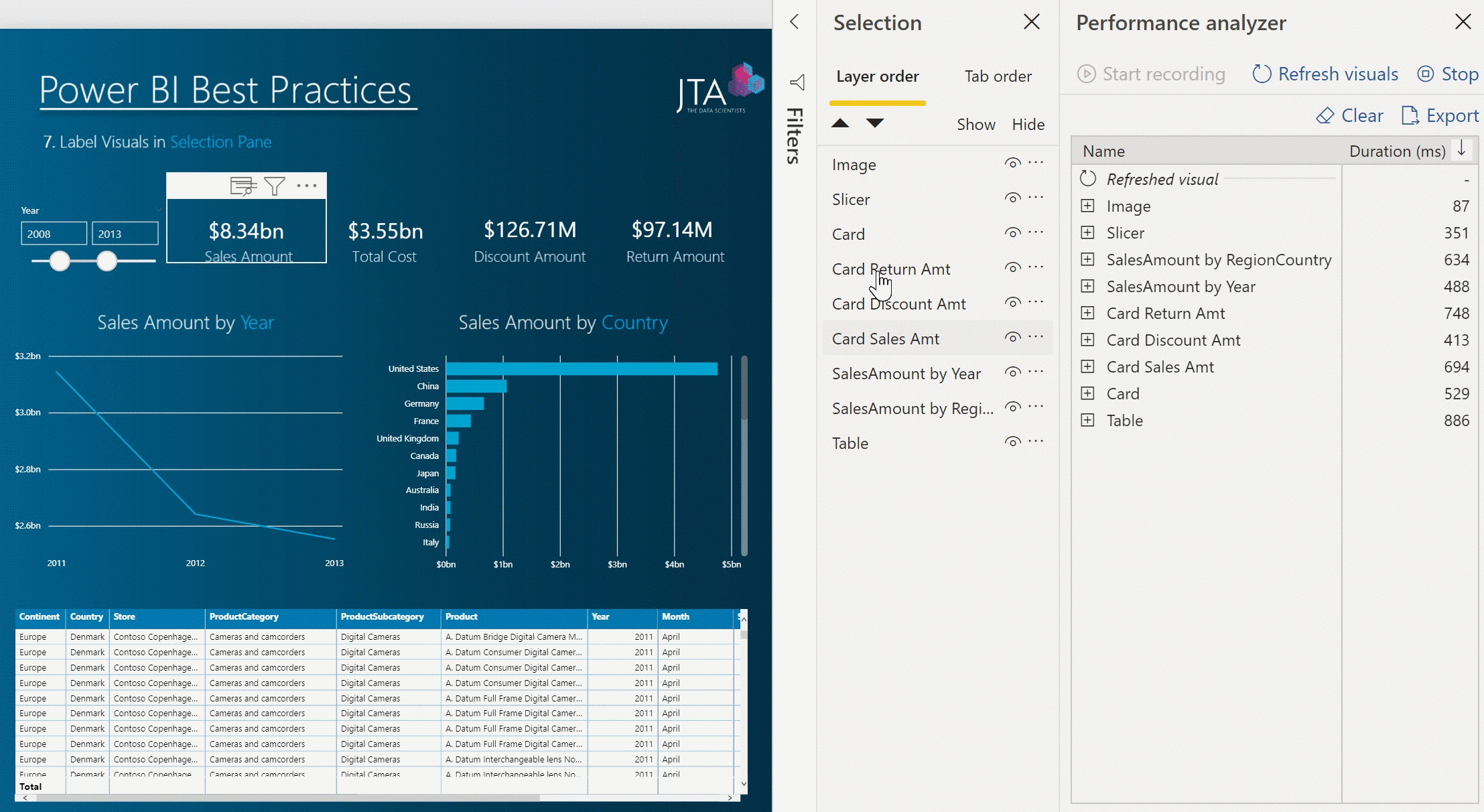Hide the Card layer via eye icon
1484x812 pixels.
tap(1012, 233)
